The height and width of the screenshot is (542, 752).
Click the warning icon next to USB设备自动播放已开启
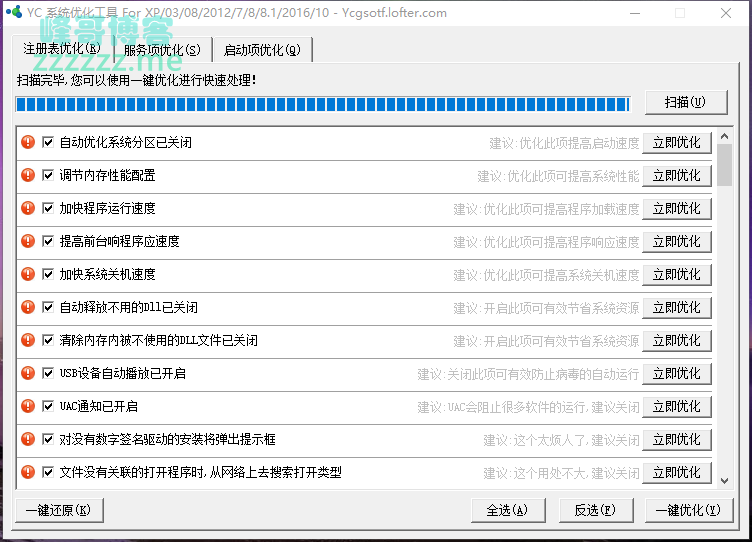[x=28, y=373]
